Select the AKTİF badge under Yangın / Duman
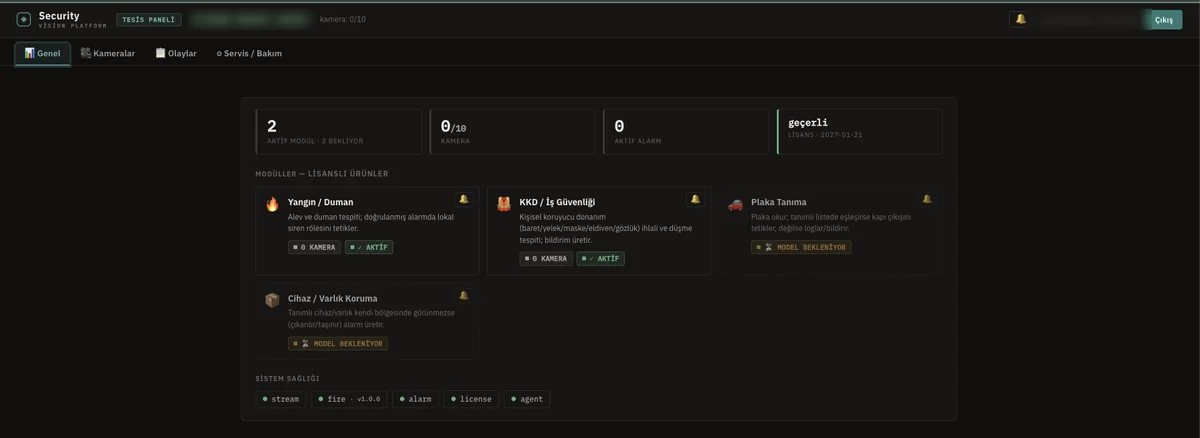The width and height of the screenshot is (1200, 438). [x=369, y=247]
